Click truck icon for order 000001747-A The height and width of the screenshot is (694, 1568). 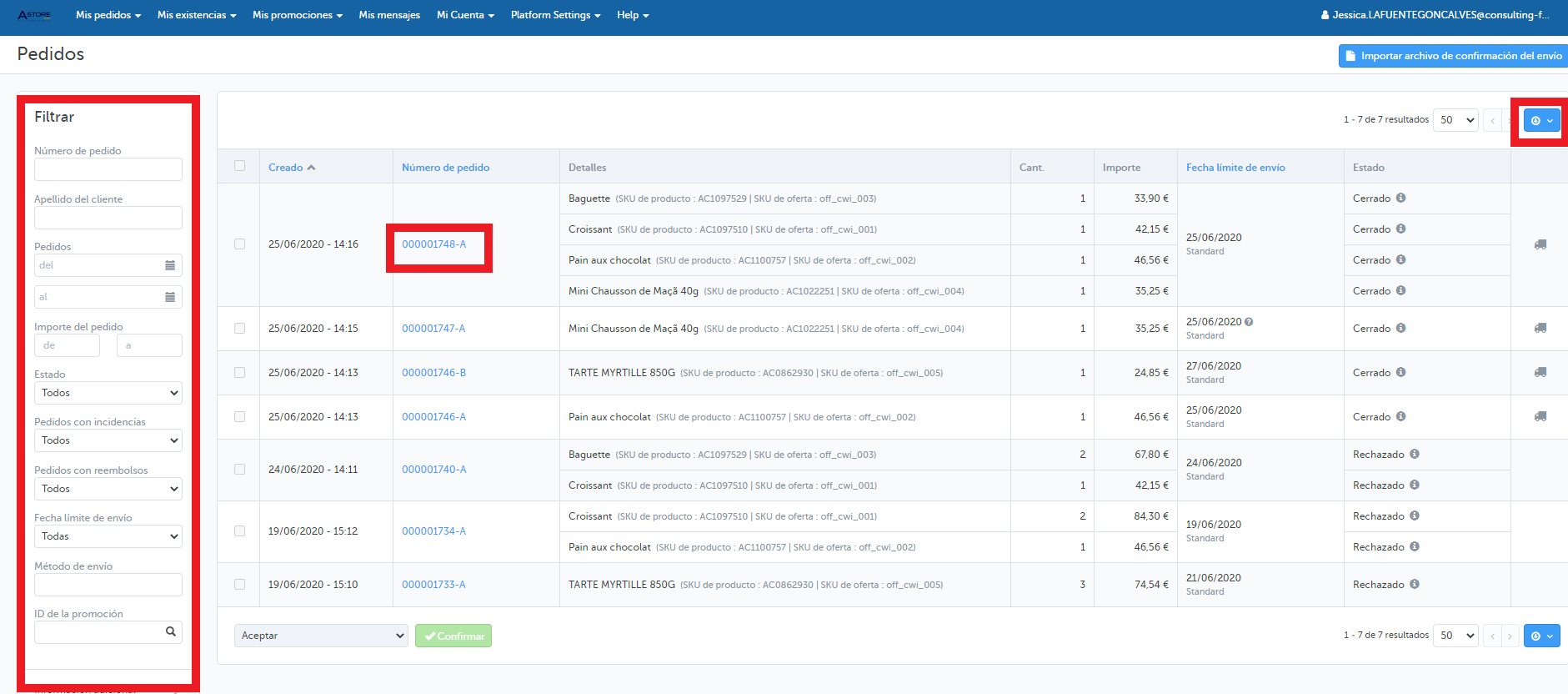point(1540,328)
